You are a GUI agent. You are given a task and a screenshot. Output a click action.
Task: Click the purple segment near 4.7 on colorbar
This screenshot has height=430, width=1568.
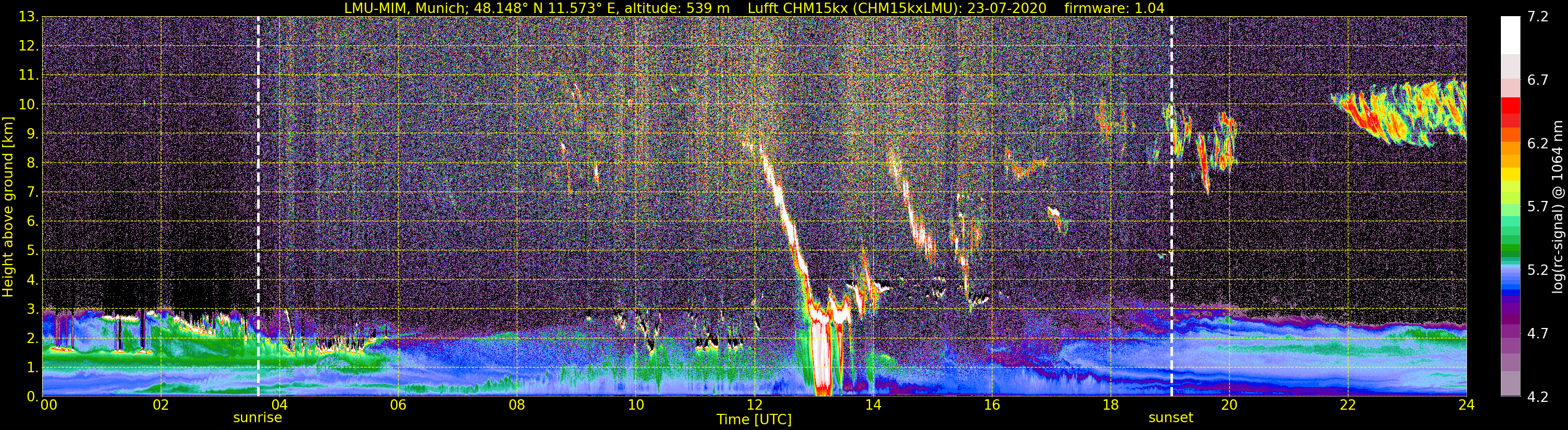click(1510, 332)
